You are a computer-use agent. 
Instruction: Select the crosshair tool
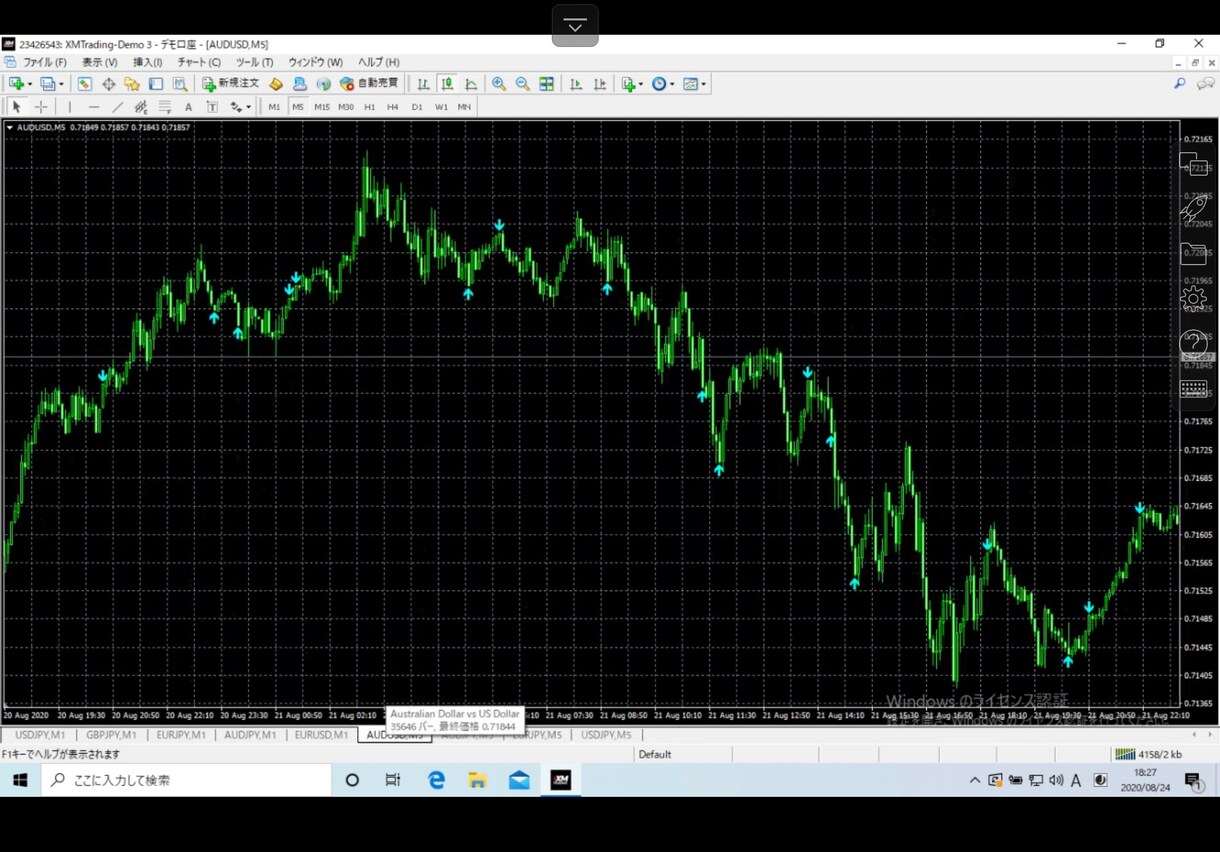41,107
